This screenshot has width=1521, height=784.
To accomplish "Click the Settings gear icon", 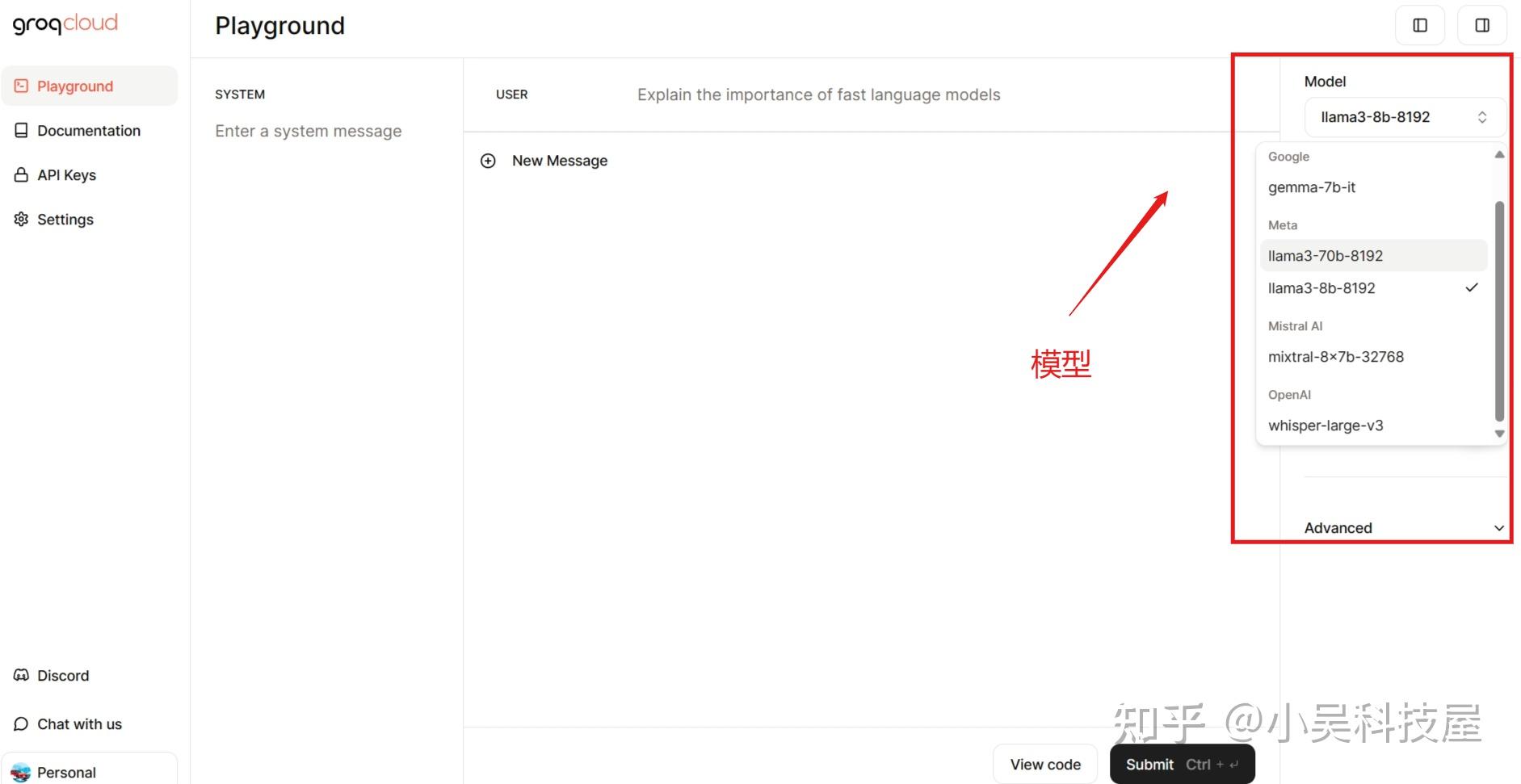I will click(x=21, y=220).
